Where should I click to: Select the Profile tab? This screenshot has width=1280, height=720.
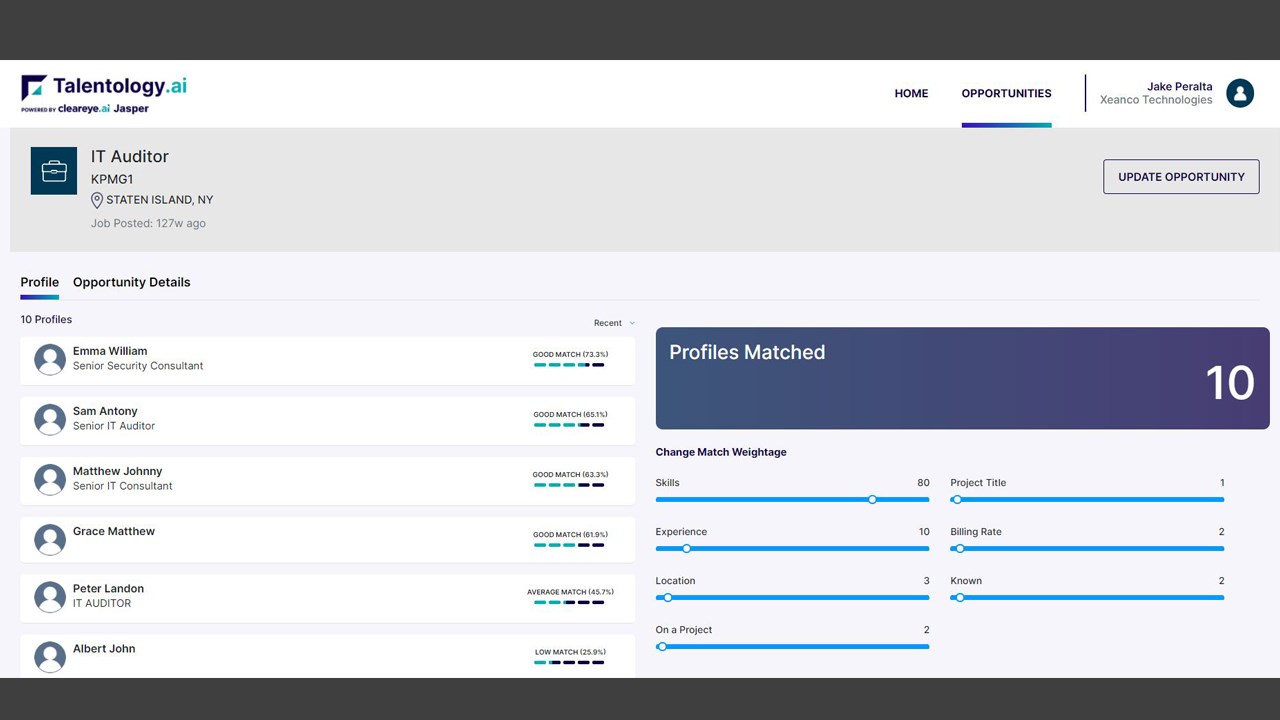coord(40,282)
